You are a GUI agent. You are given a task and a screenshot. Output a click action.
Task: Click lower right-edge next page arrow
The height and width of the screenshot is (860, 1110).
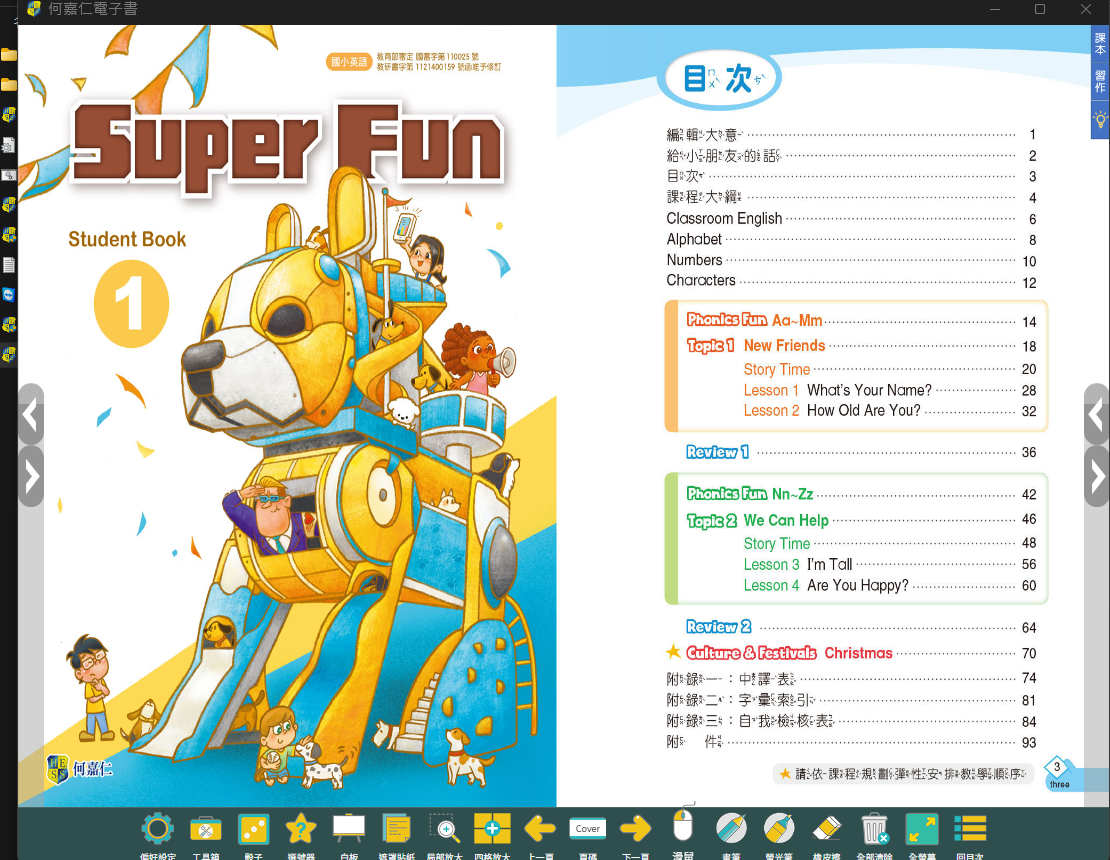pyautogui.click(x=1097, y=476)
